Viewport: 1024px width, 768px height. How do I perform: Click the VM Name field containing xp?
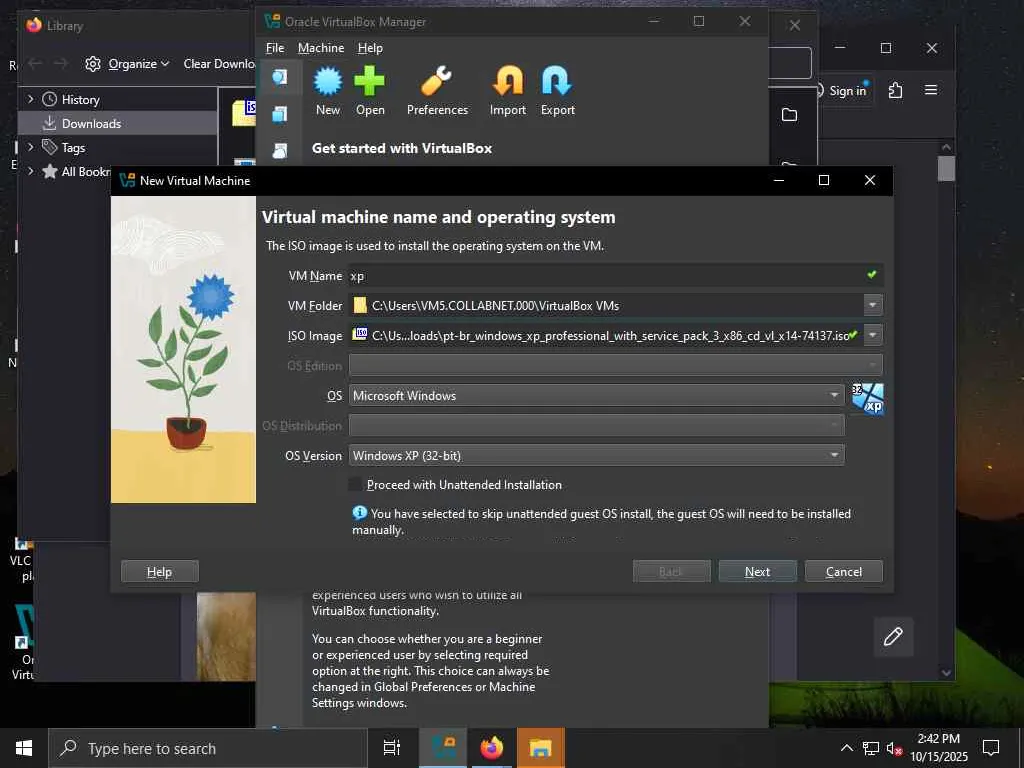click(616, 275)
